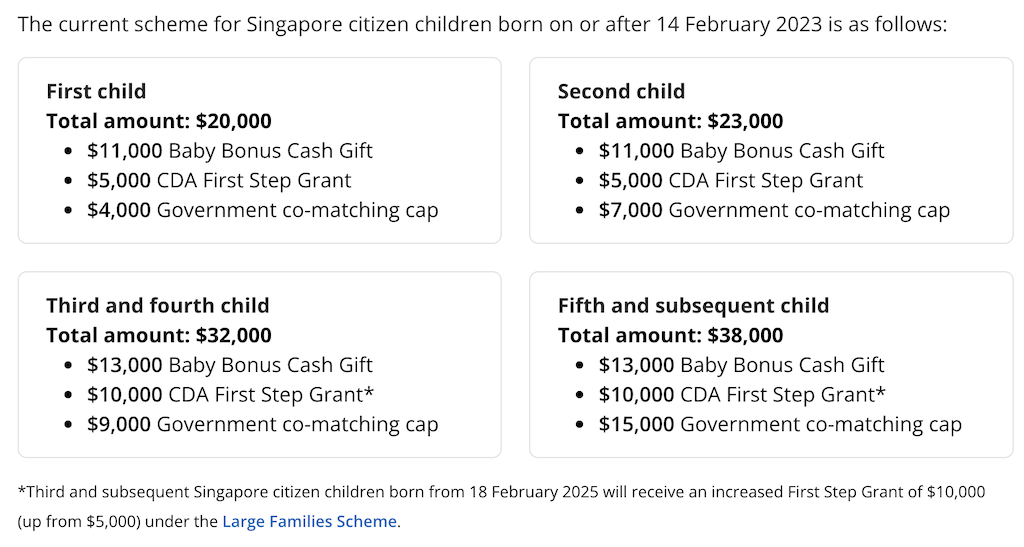Click $7,000 Government co-matching cap item

[774, 210]
